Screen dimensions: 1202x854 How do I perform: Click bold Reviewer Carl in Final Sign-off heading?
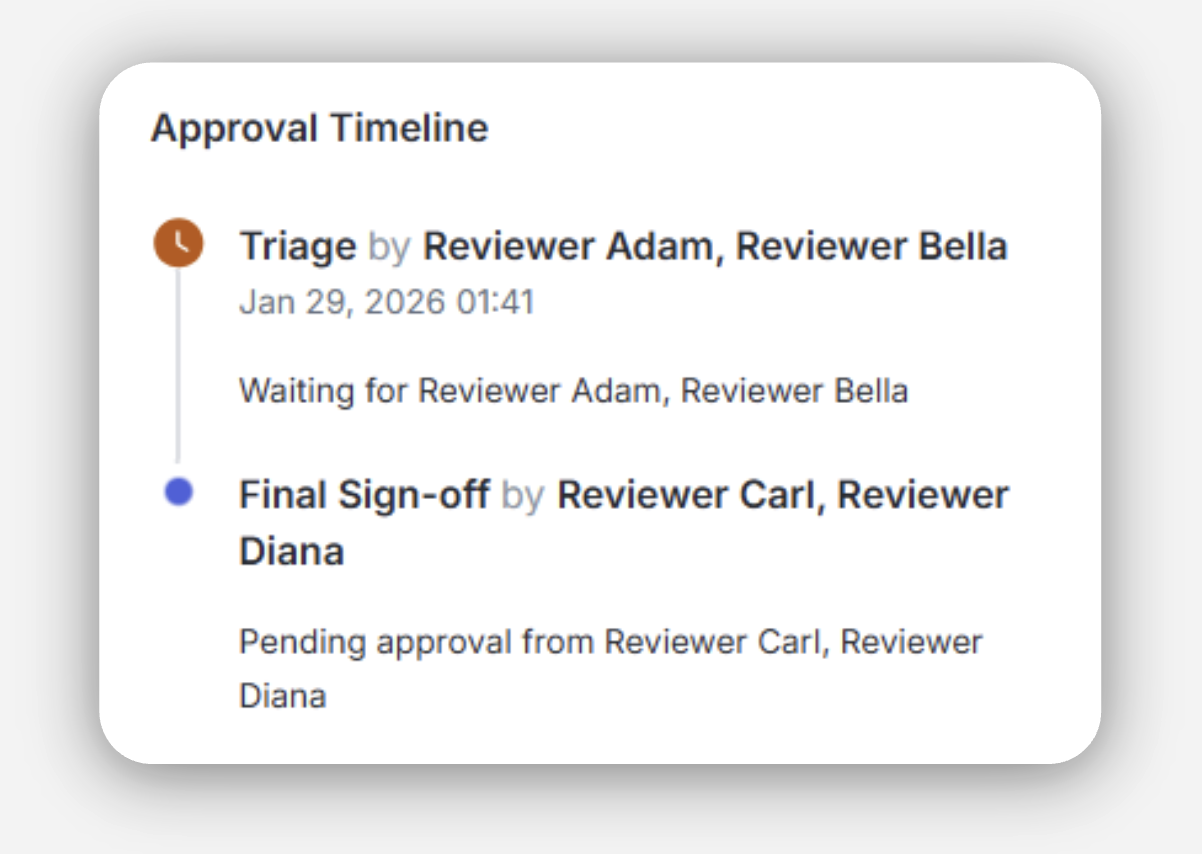coord(686,494)
